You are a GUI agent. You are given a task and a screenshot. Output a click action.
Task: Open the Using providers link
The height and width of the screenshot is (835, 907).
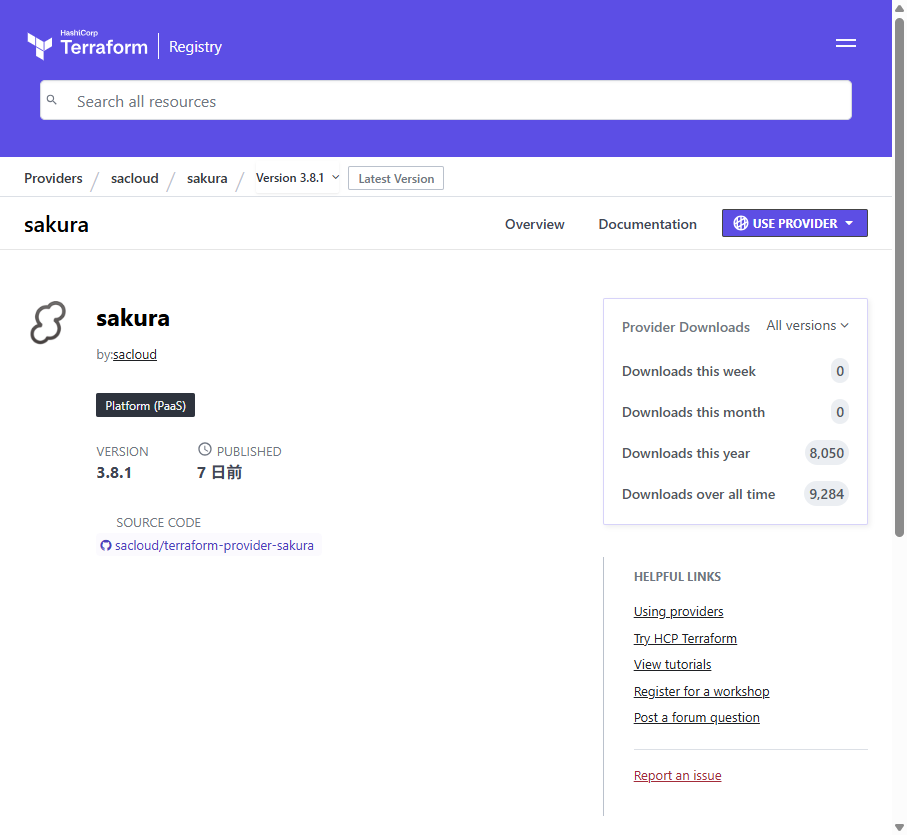tap(679, 611)
